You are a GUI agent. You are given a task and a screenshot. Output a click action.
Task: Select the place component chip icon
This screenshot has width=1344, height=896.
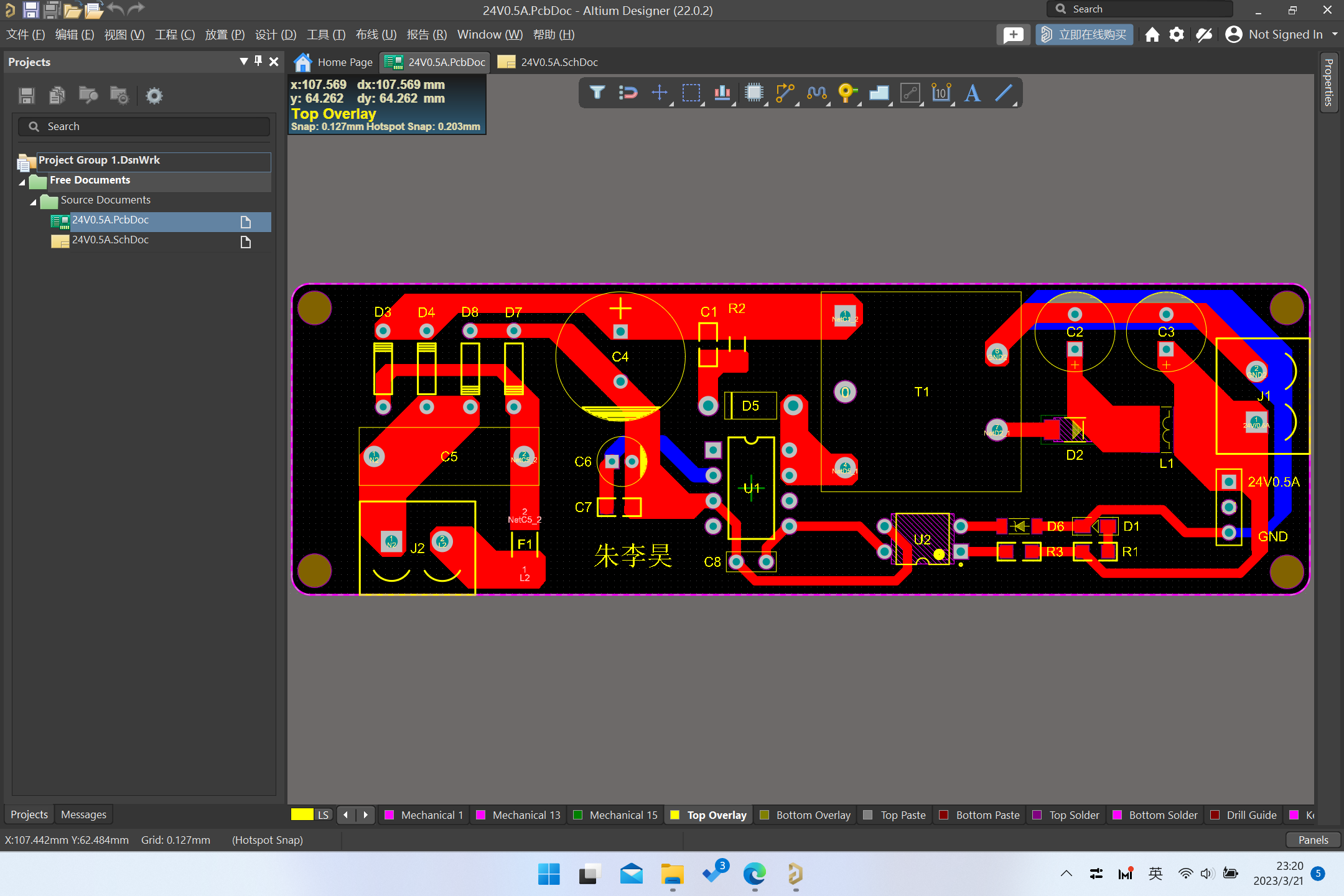754,93
